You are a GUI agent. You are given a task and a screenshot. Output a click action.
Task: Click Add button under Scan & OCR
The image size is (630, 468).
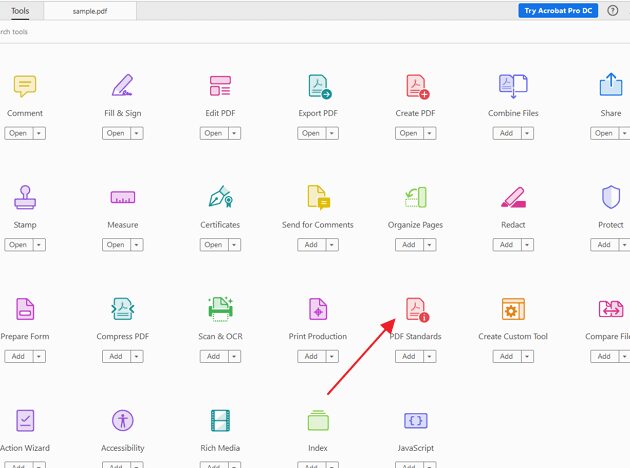[x=213, y=356]
